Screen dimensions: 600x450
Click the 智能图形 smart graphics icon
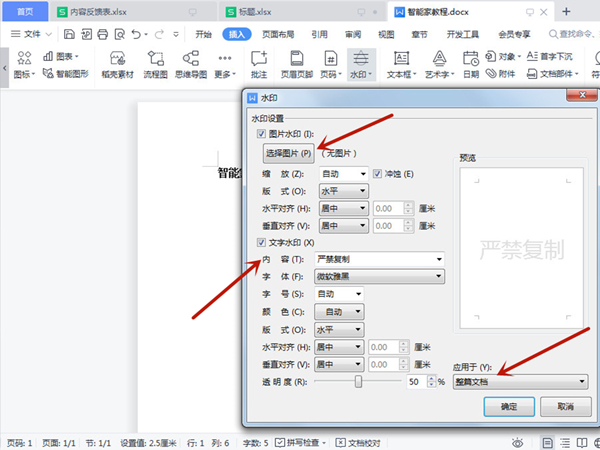point(67,73)
